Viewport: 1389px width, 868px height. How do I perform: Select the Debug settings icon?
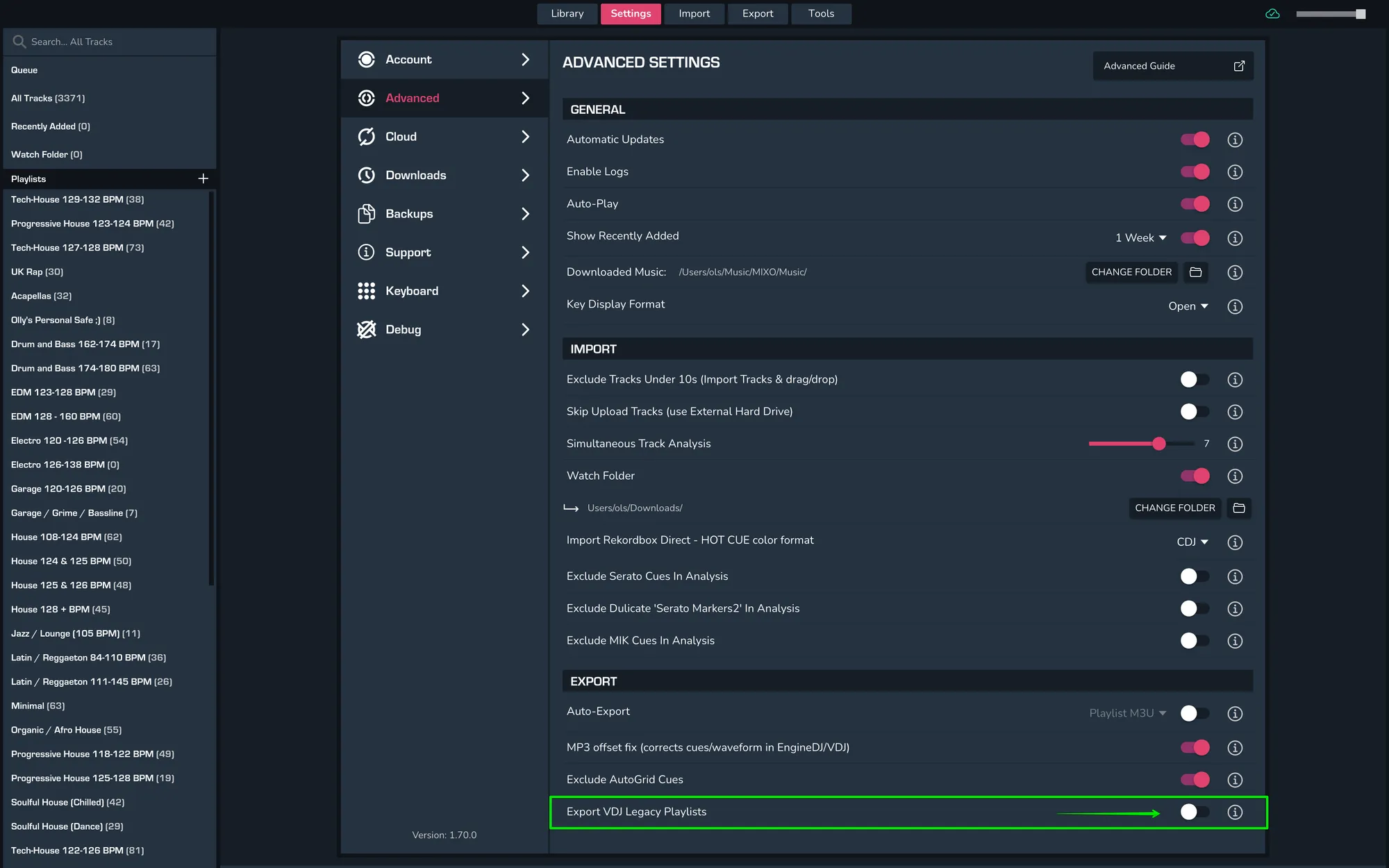[366, 329]
